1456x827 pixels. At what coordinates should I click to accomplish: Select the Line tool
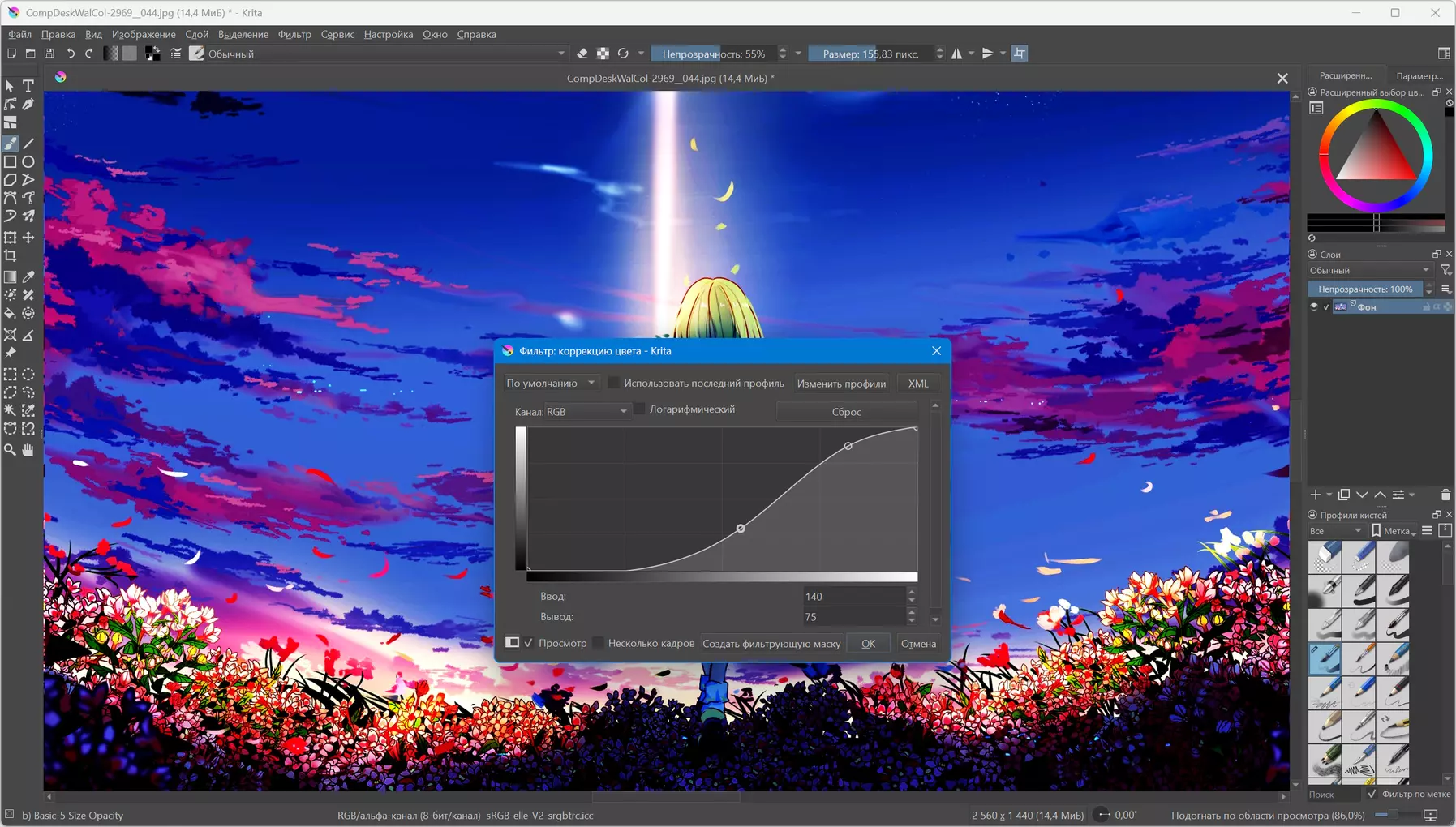28,144
